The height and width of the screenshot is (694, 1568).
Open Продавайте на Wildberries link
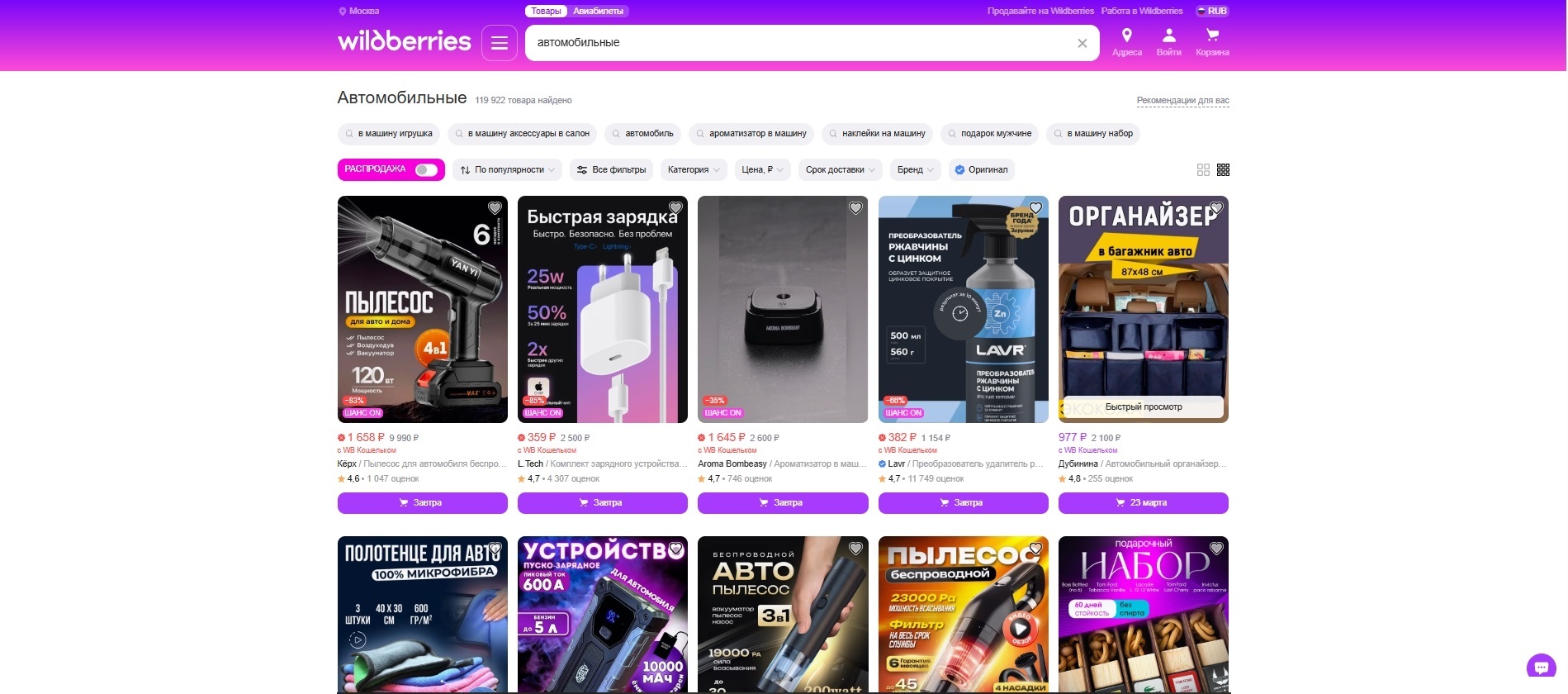(1040, 11)
